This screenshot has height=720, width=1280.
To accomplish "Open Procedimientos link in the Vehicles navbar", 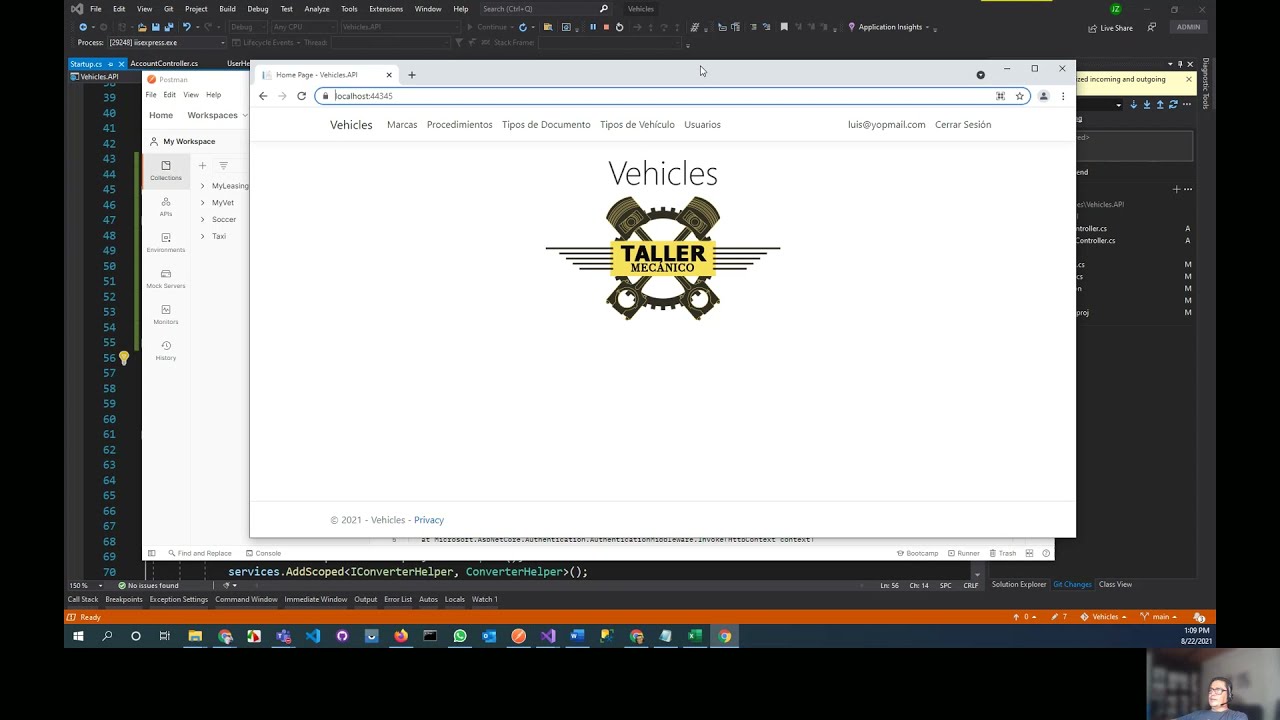I will click(460, 125).
